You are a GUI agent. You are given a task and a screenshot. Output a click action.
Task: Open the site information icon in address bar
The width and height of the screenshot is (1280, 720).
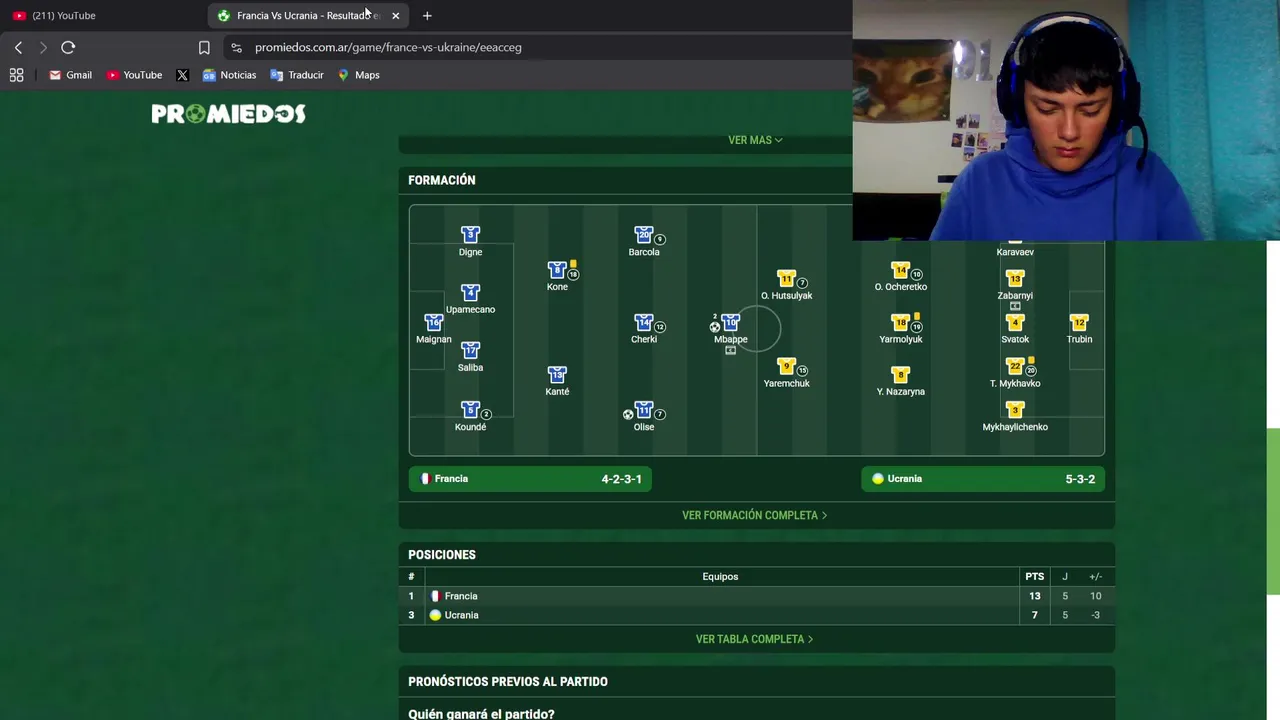pos(236,47)
